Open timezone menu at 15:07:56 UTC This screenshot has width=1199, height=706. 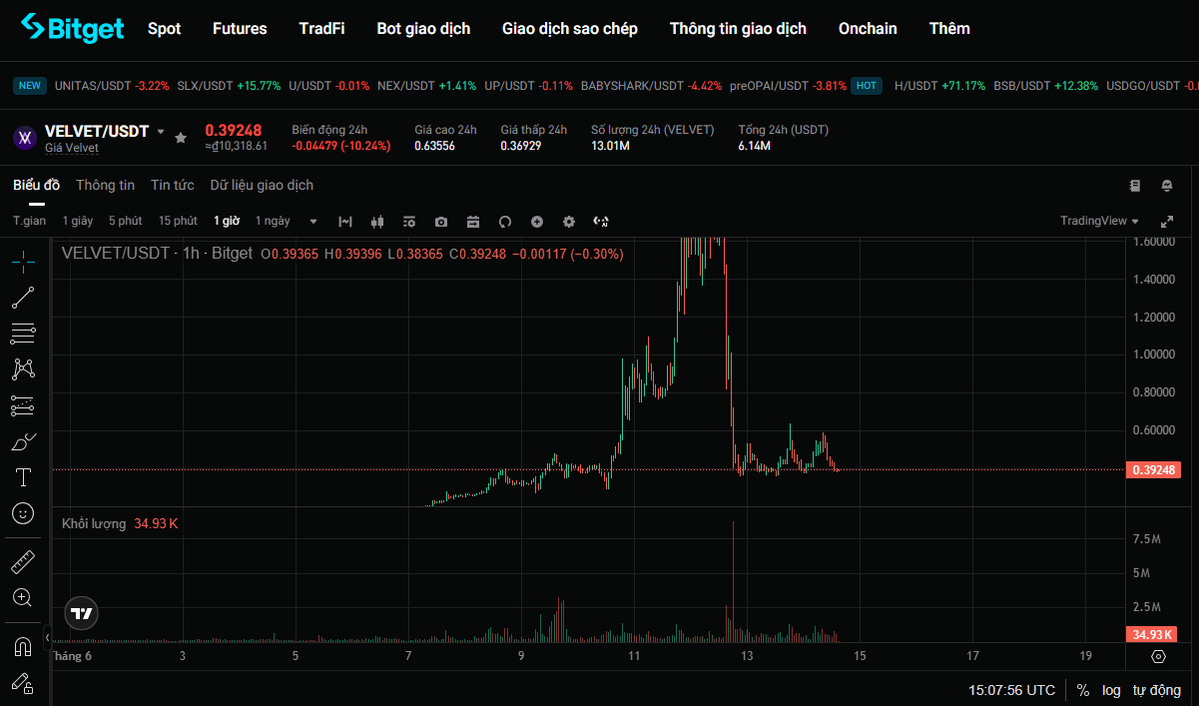click(1012, 690)
